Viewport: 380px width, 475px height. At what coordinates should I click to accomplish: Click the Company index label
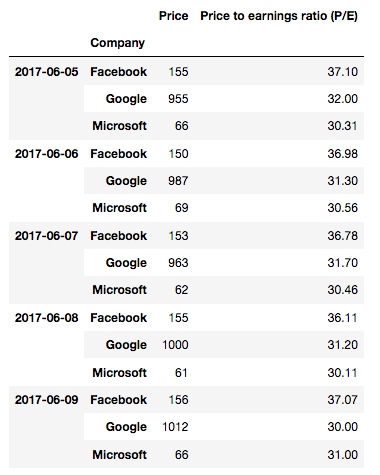(x=117, y=43)
